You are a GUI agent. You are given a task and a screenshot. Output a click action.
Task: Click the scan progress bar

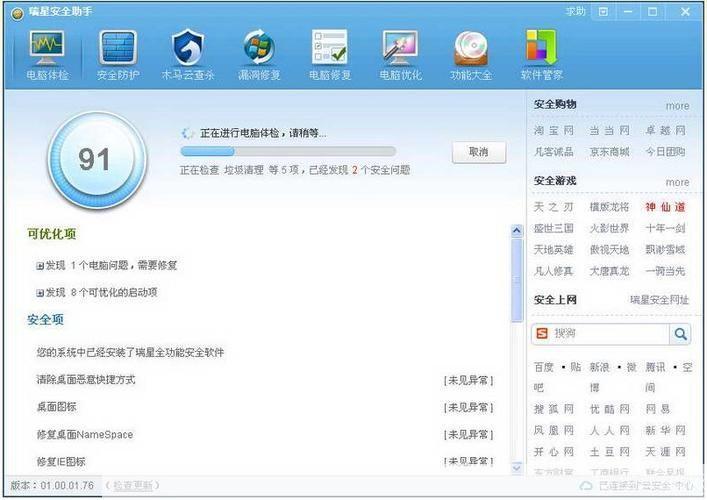coord(288,151)
